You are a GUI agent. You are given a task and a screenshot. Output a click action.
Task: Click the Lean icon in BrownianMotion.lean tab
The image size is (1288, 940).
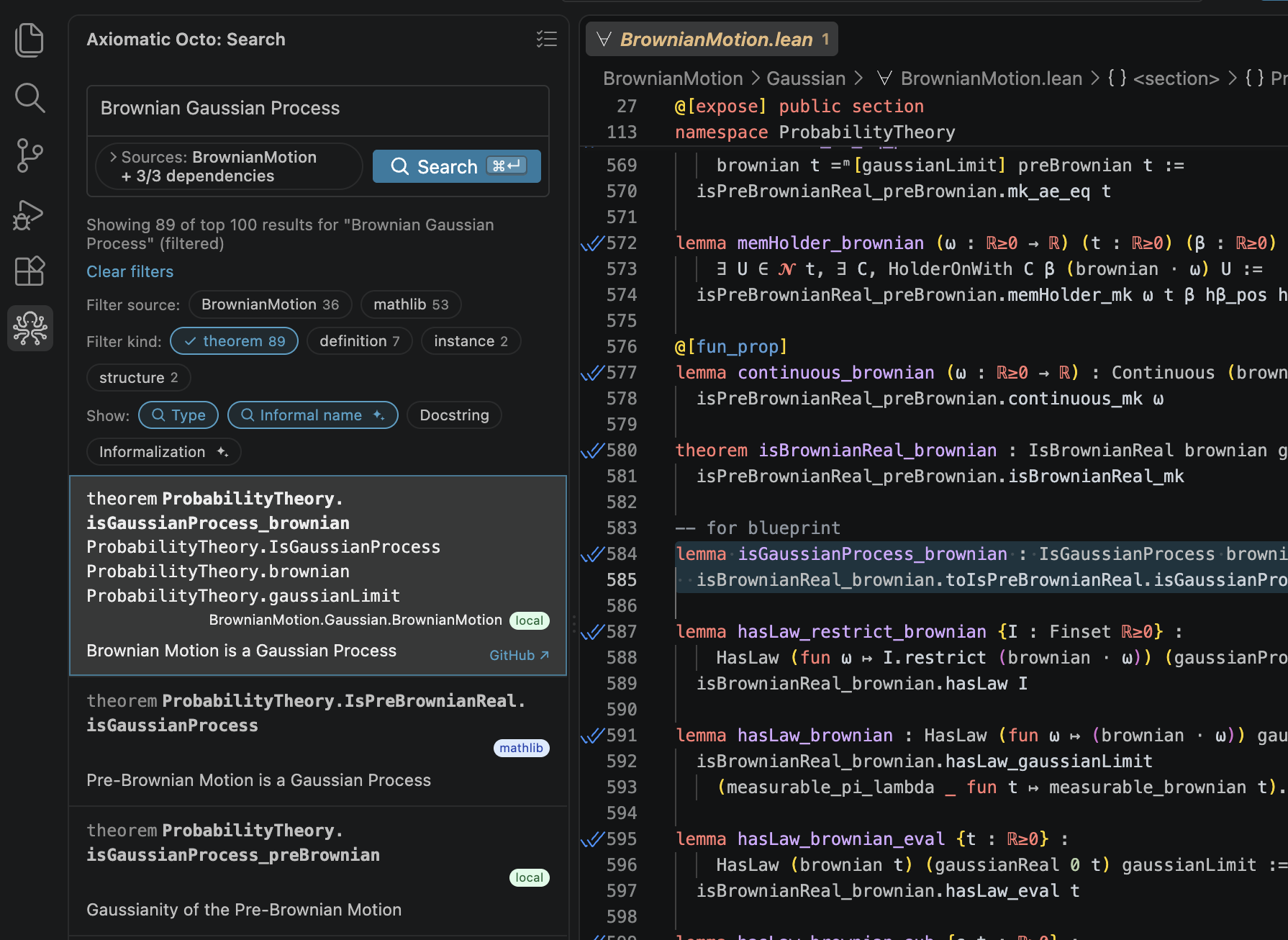click(x=604, y=39)
